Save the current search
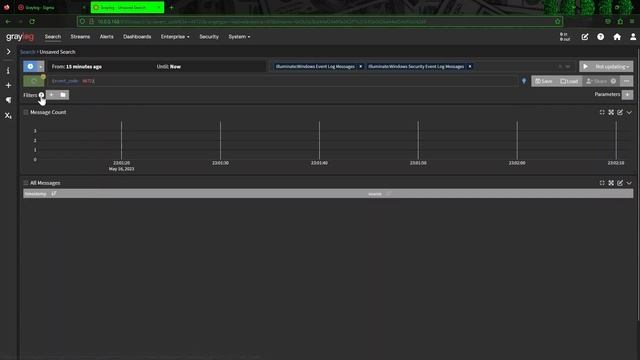Screen dimensions: 640x360 coord(544,81)
